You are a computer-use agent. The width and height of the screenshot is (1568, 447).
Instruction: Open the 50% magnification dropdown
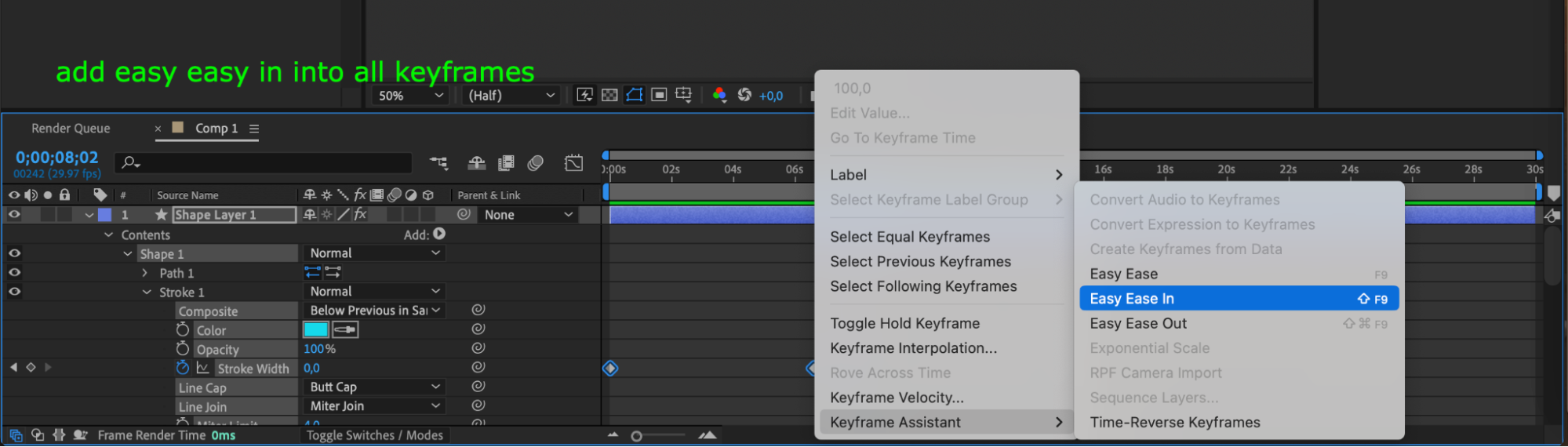[410, 96]
